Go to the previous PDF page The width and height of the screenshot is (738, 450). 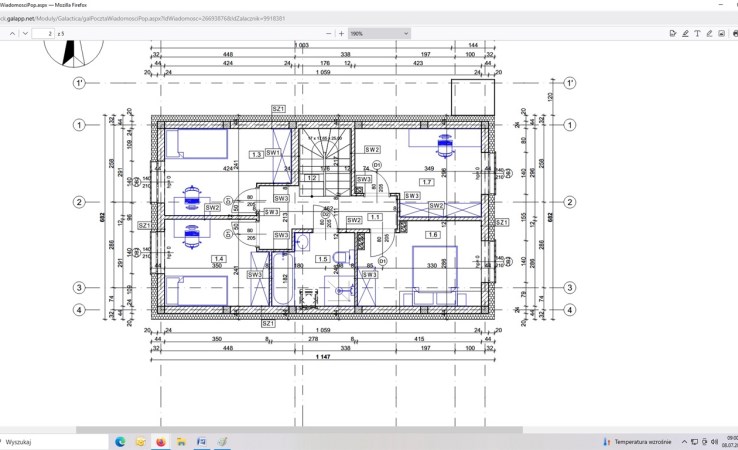[x=11, y=33]
